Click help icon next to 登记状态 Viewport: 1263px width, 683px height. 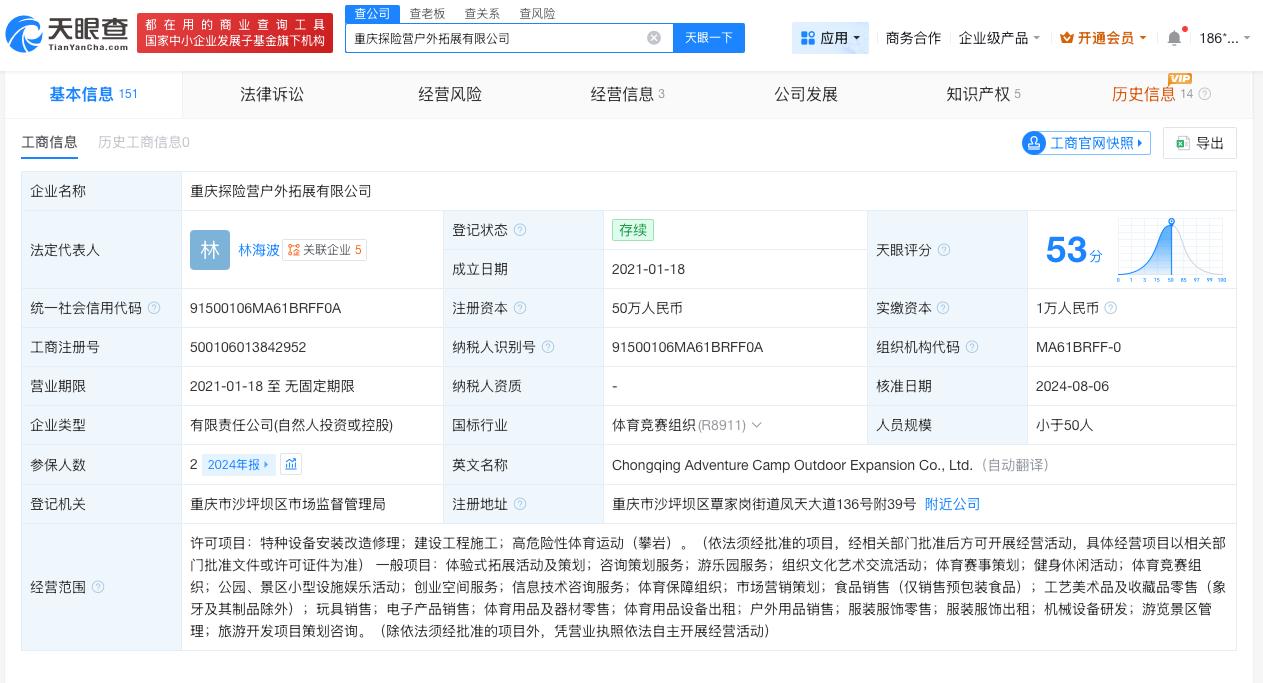[519, 230]
